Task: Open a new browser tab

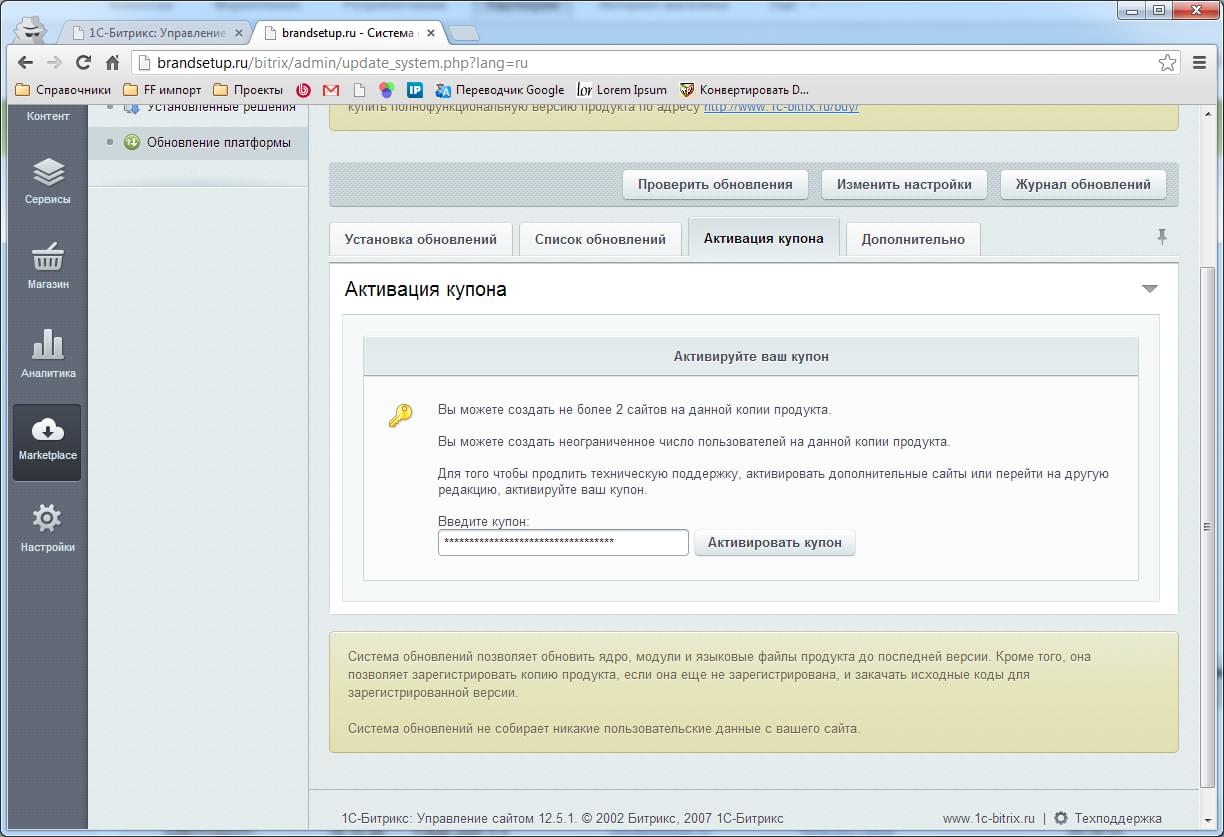Action: coord(463,33)
